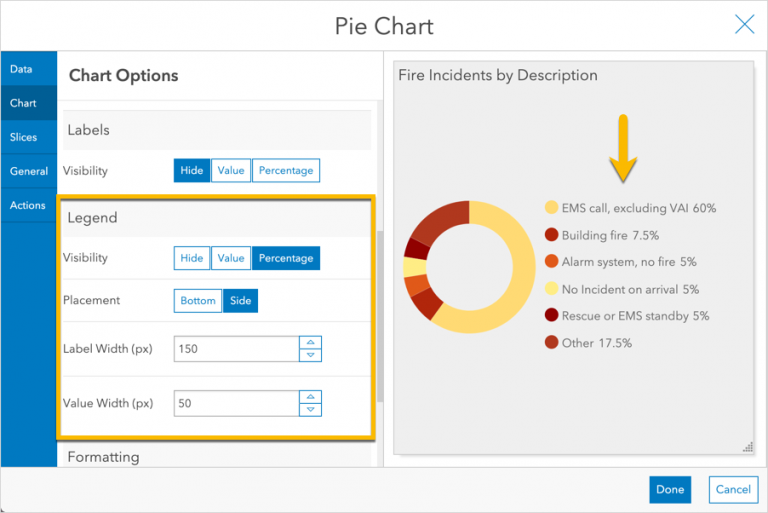Screen dimensions: 768x513
Task: Choose Hide for Legend visibility
Action: 192,258
